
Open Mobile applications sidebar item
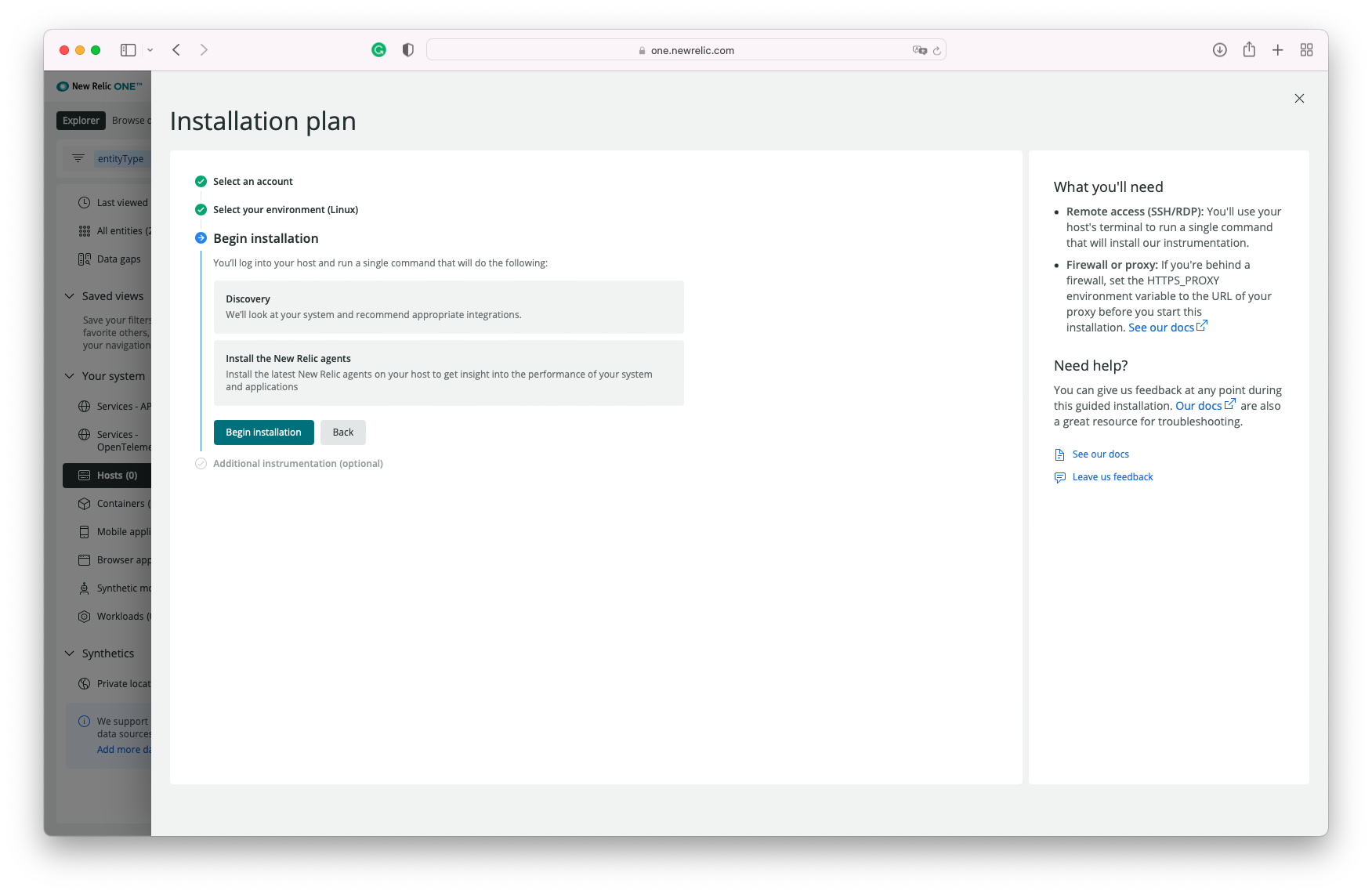tap(114, 532)
